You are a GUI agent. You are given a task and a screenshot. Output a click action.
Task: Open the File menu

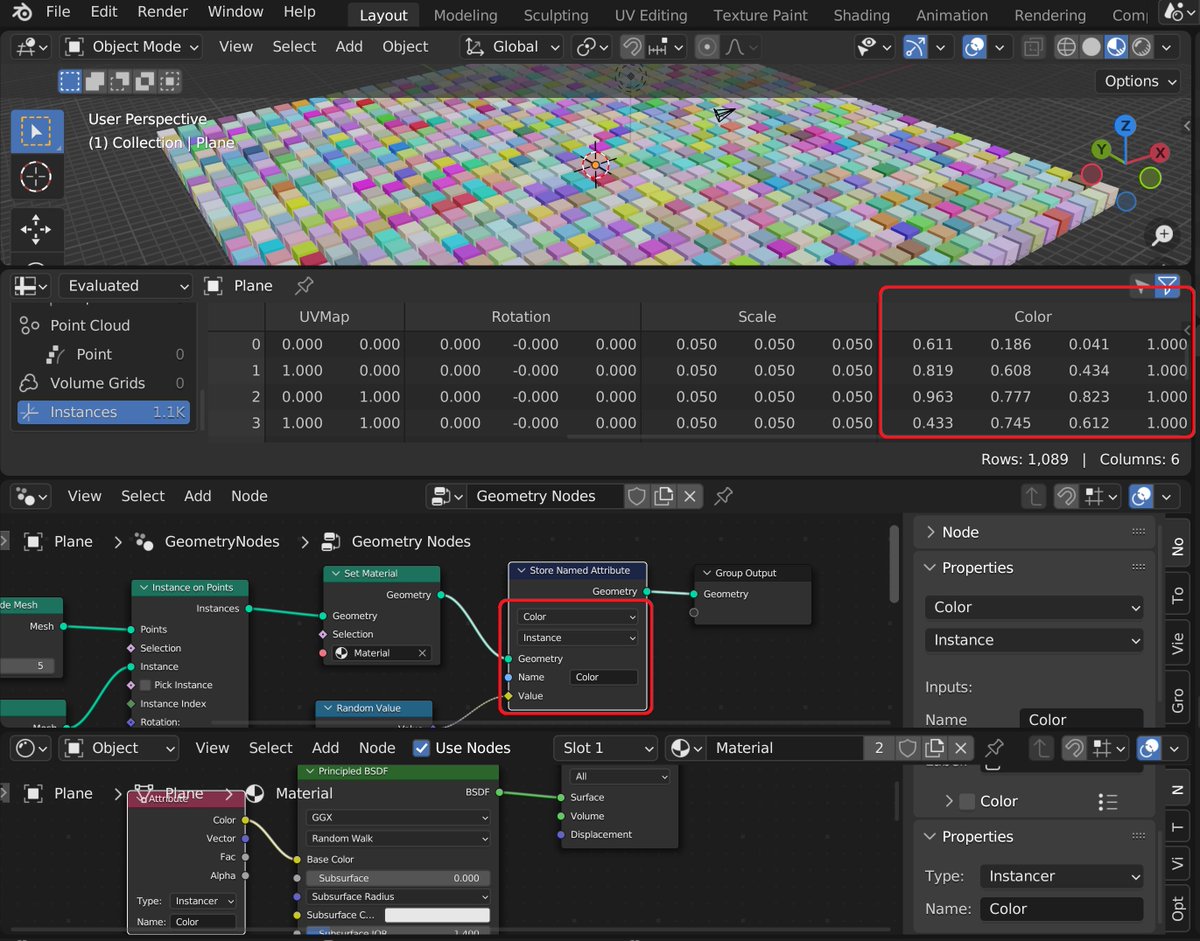click(x=58, y=12)
